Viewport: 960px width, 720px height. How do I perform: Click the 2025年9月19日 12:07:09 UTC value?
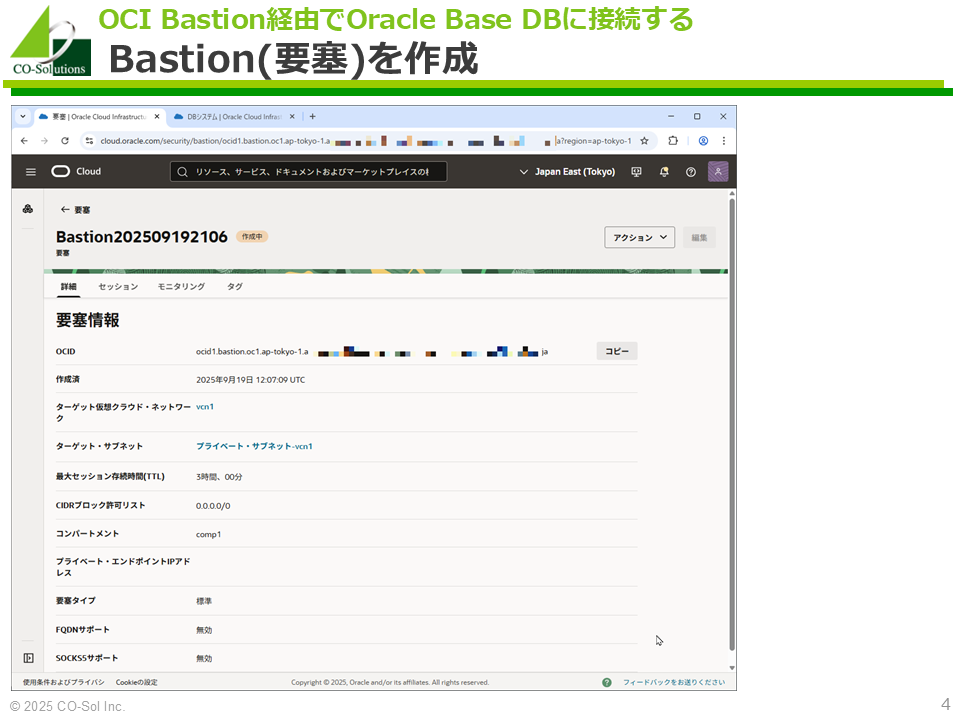coord(250,380)
